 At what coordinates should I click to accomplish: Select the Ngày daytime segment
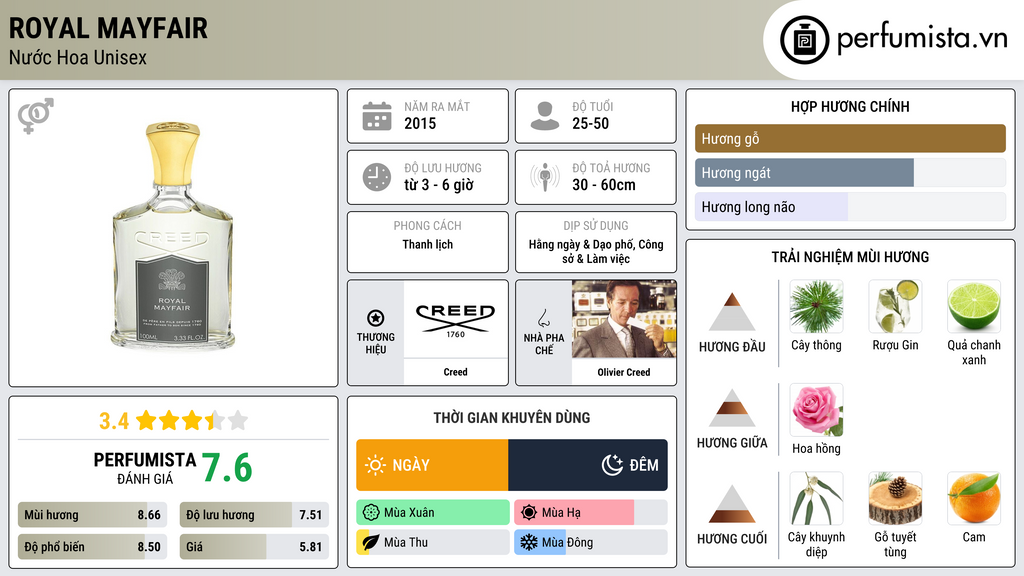tap(432, 465)
